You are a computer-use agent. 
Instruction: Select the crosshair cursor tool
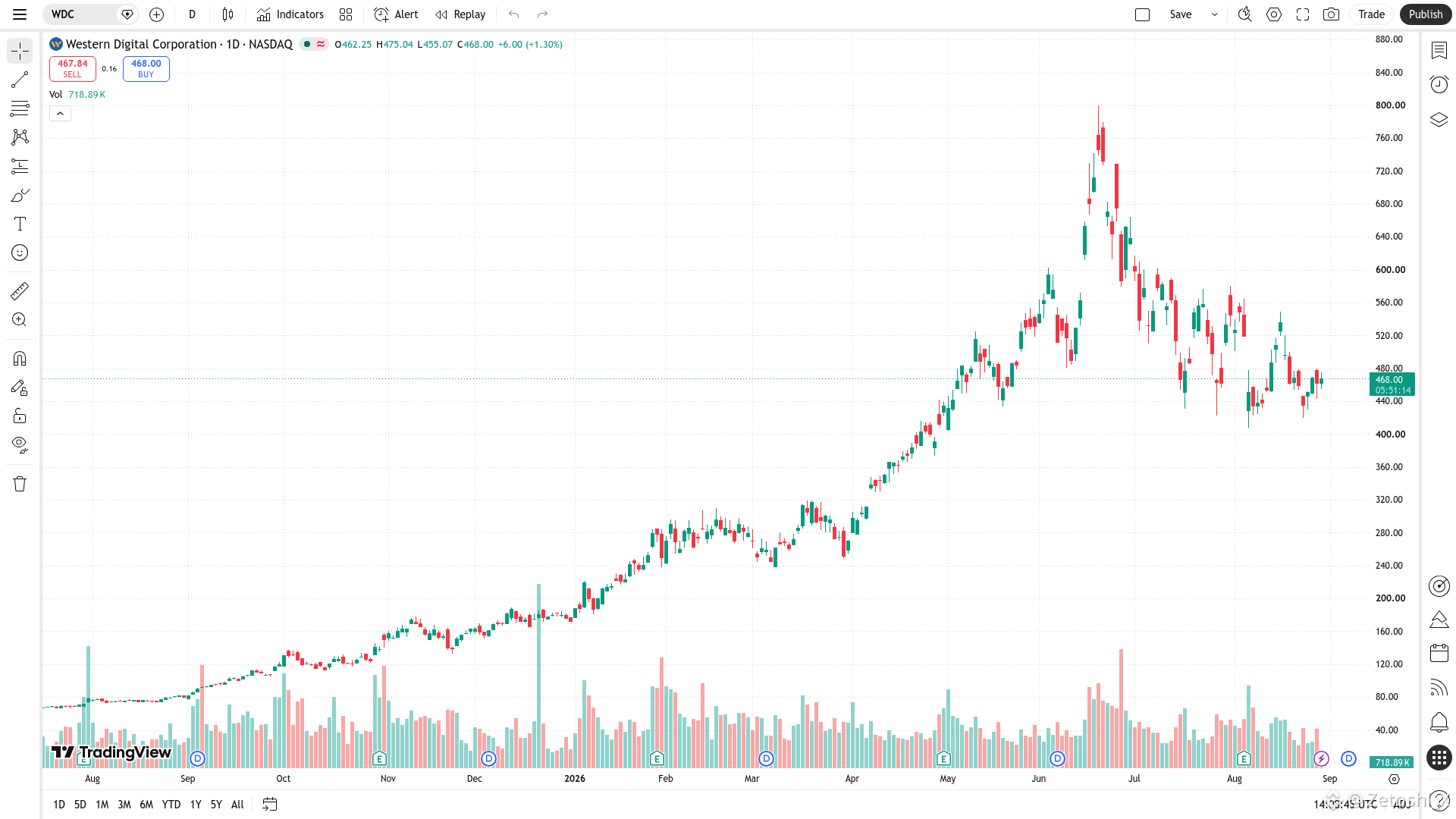coord(20,51)
